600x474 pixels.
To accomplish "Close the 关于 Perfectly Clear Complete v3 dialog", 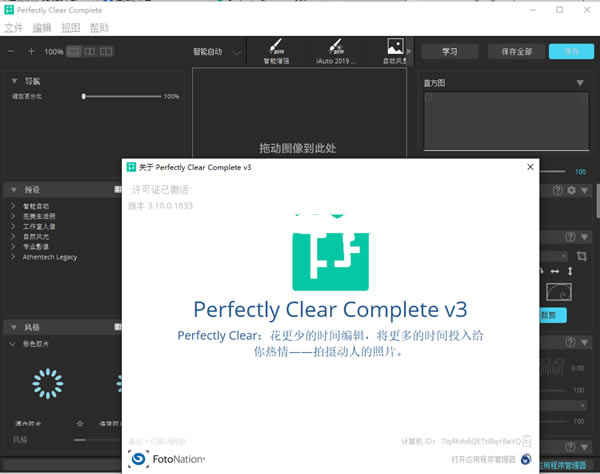I will tap(530, 167).
